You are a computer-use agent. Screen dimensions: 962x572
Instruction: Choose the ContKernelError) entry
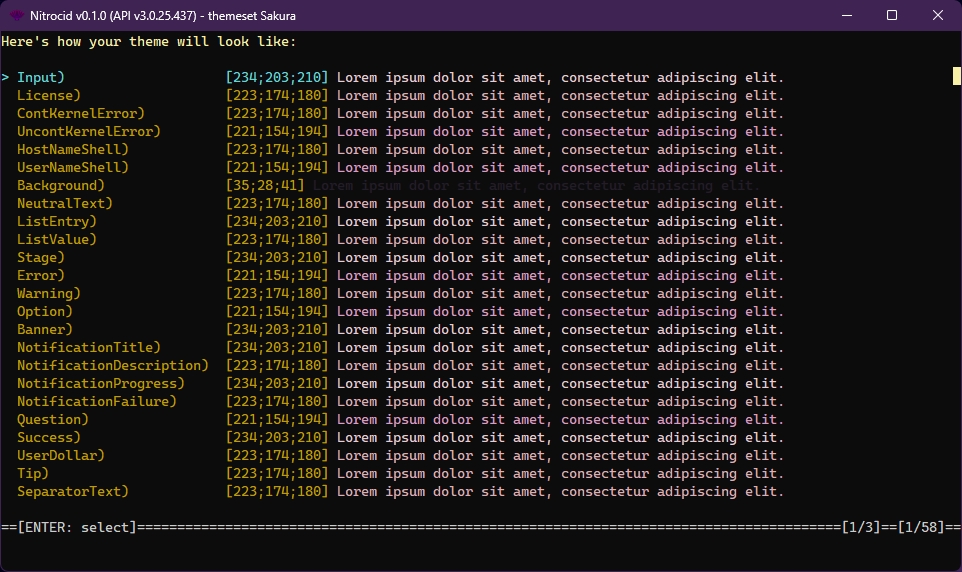(x=81, y=113)
